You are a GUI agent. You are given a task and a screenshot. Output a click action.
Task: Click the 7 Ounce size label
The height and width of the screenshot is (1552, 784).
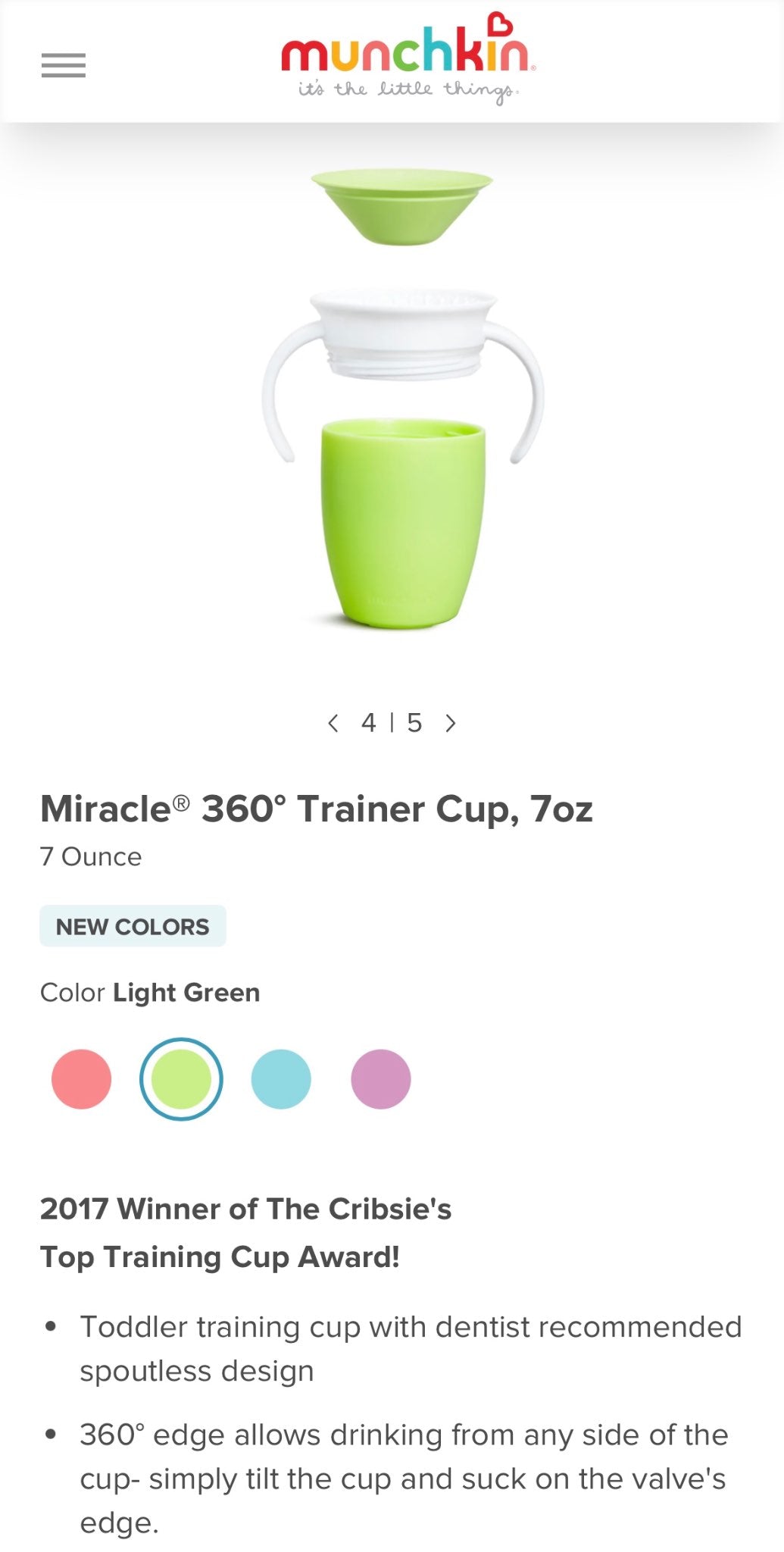[x=91, y=857]
